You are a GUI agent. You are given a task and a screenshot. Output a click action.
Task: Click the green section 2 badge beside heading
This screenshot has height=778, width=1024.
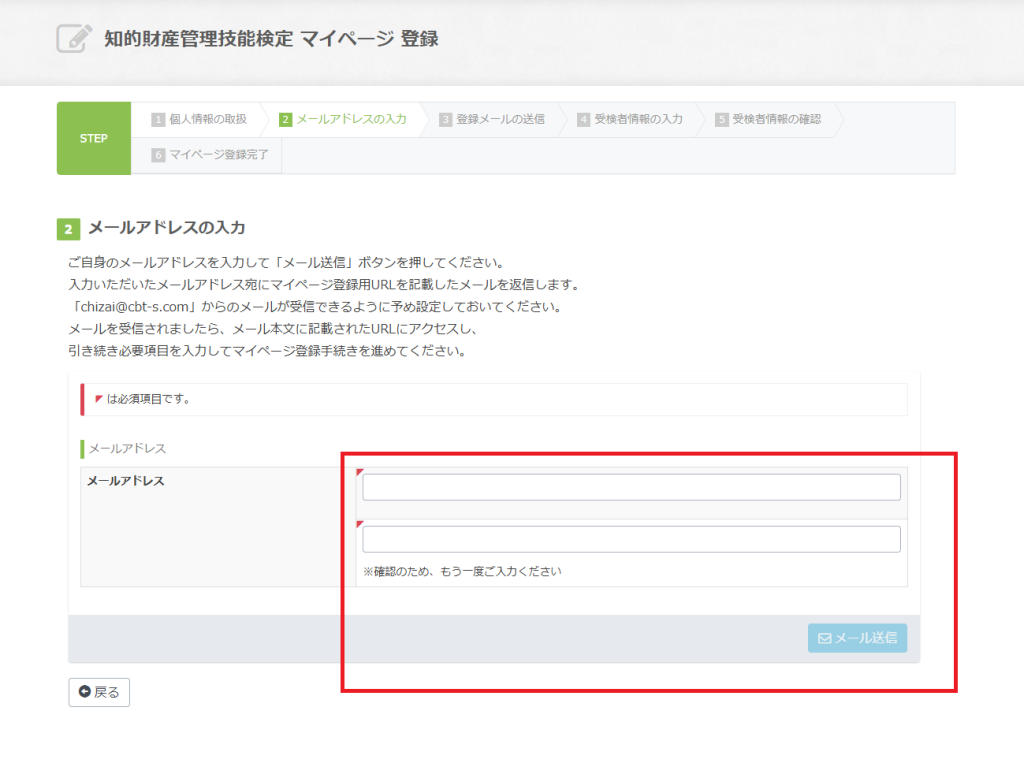click(68, 229)
